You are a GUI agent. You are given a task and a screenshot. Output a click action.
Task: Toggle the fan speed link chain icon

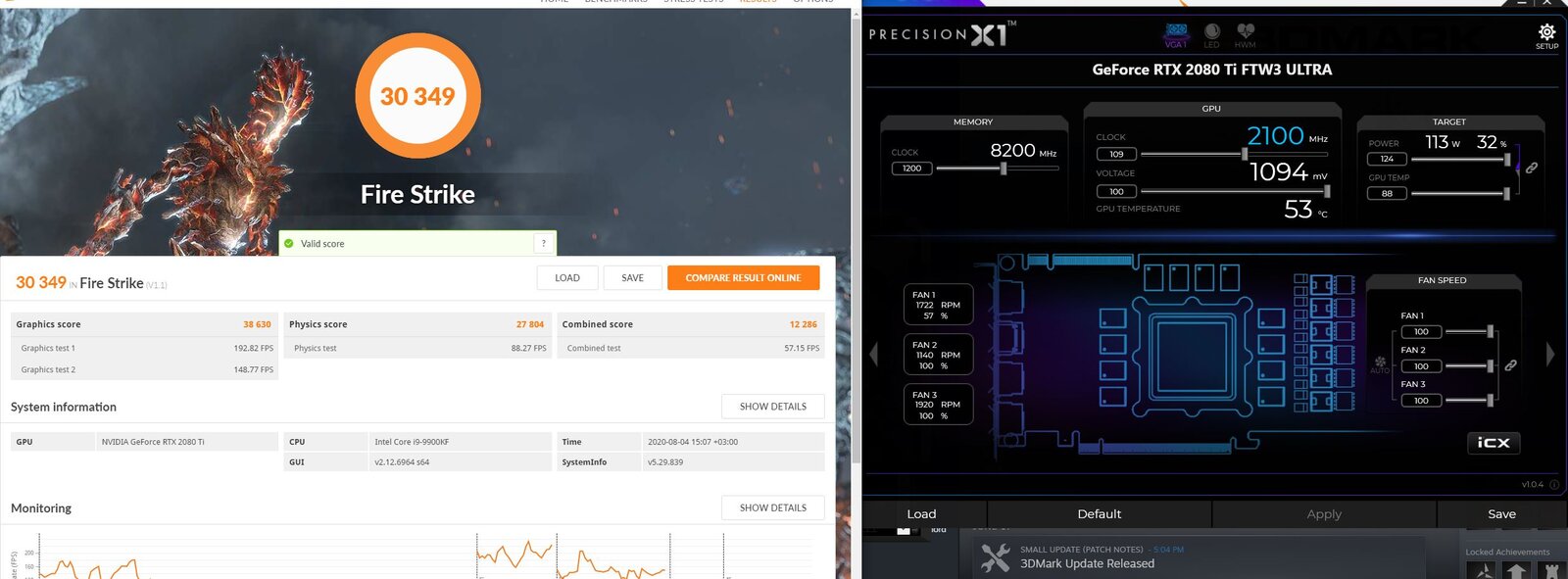tap(1510, 365)
